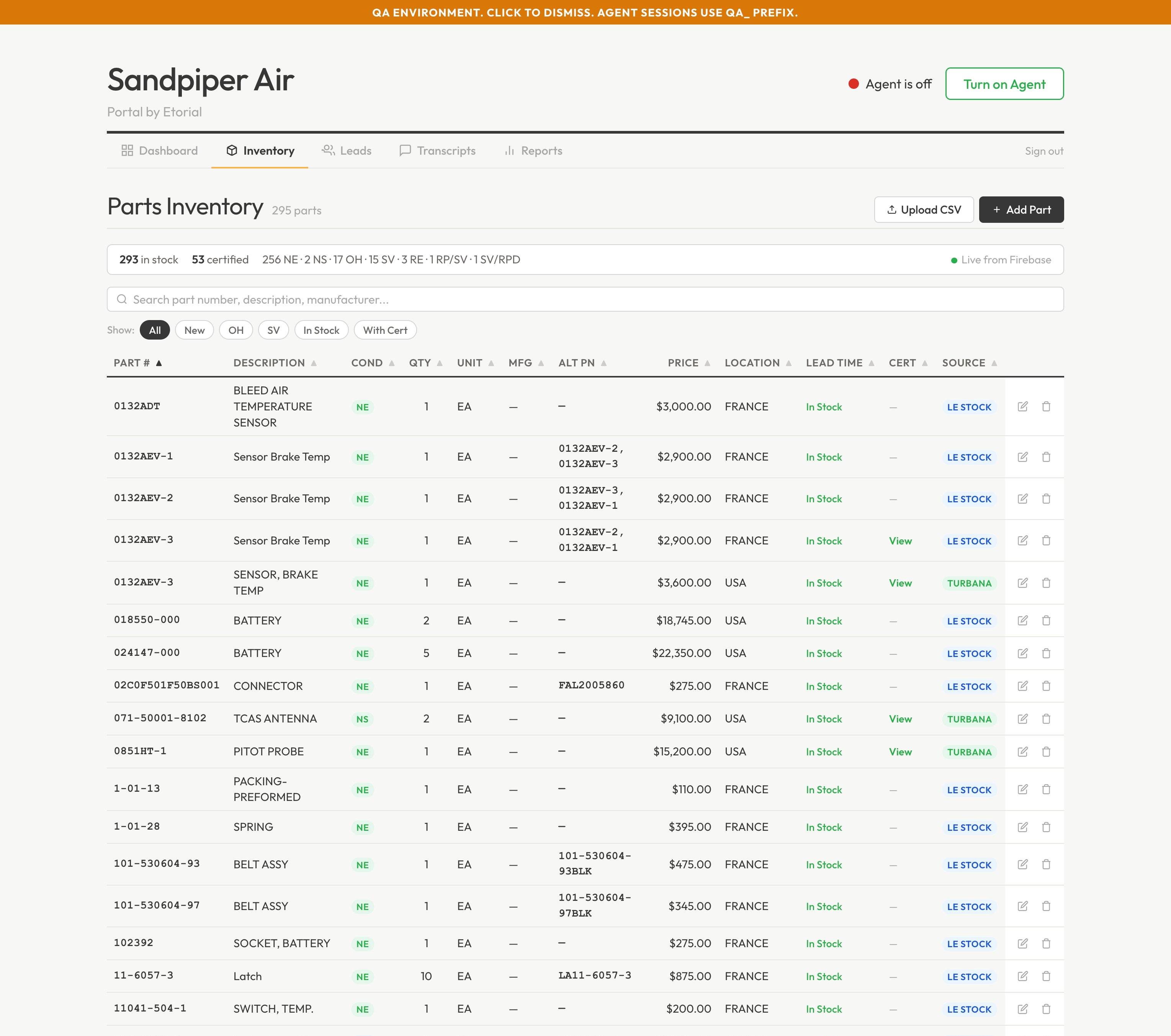
Task: Edit the TCAS ANTENNA row
Action: coord(1023,719)
